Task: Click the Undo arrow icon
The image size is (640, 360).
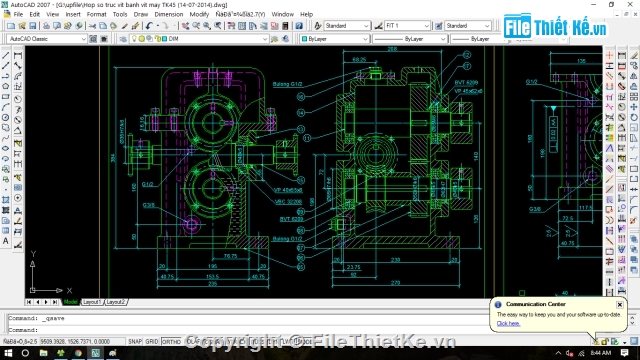Action: (x=149, y=26)
